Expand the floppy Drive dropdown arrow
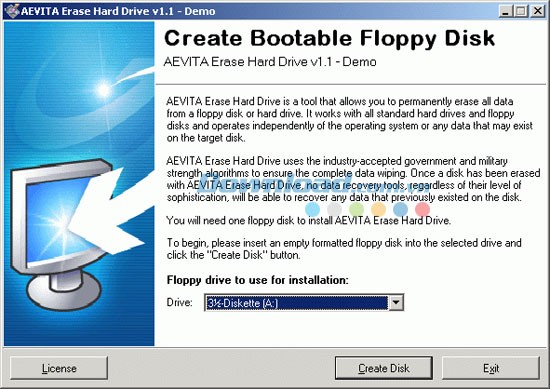550x389 pixels. tap(396, 302)
